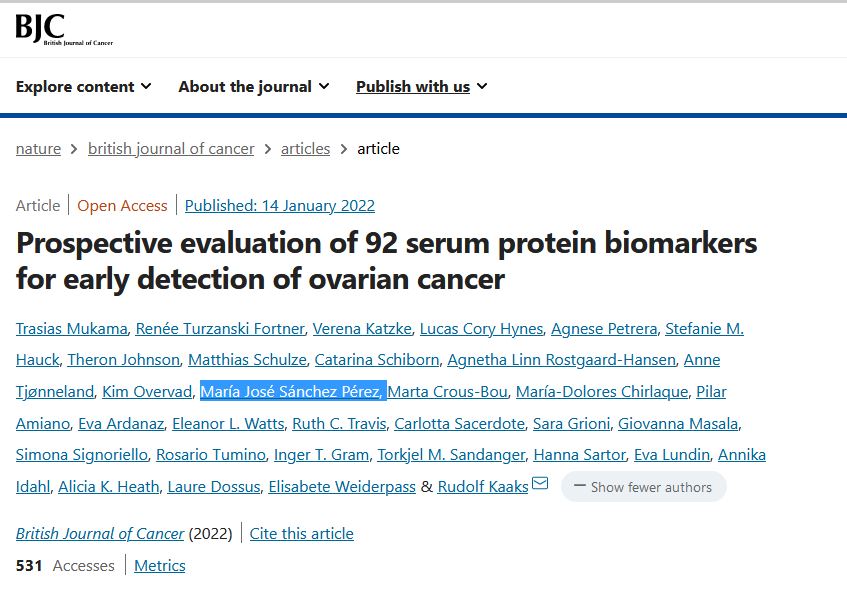Click the Published: 14 January 2022 link
This screenshot has width=847, height=590.
pos(280,206)
